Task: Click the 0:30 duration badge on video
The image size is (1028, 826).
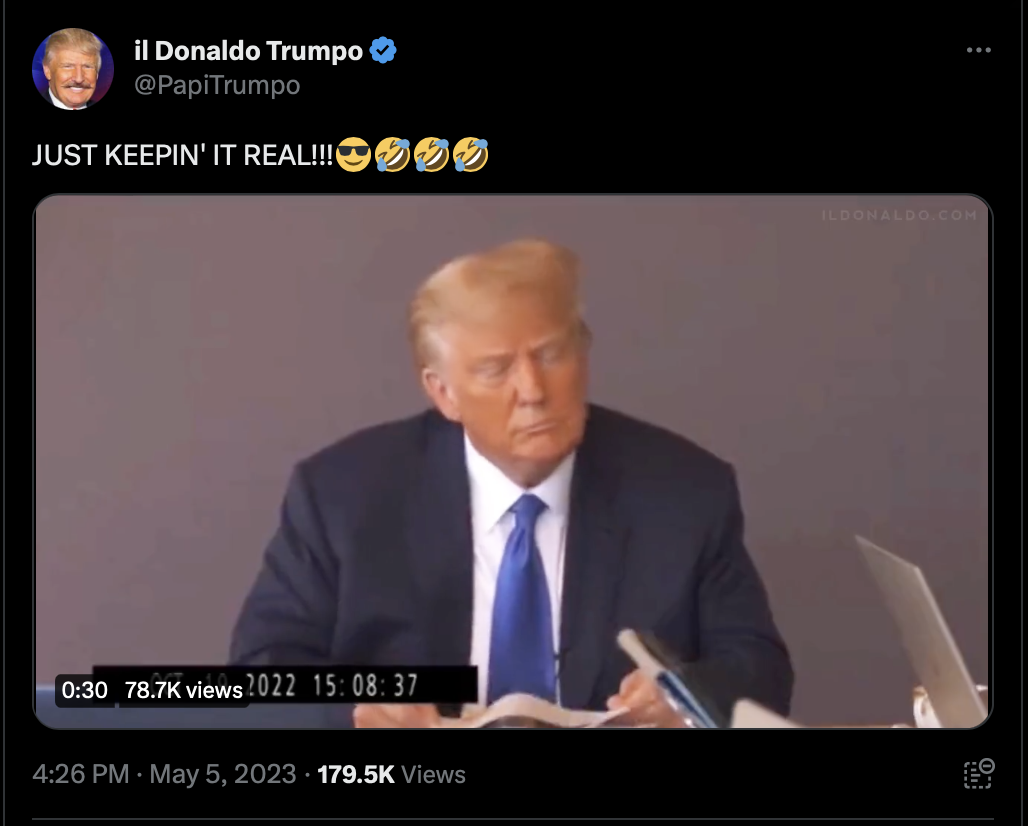Action: coord(85,690)
